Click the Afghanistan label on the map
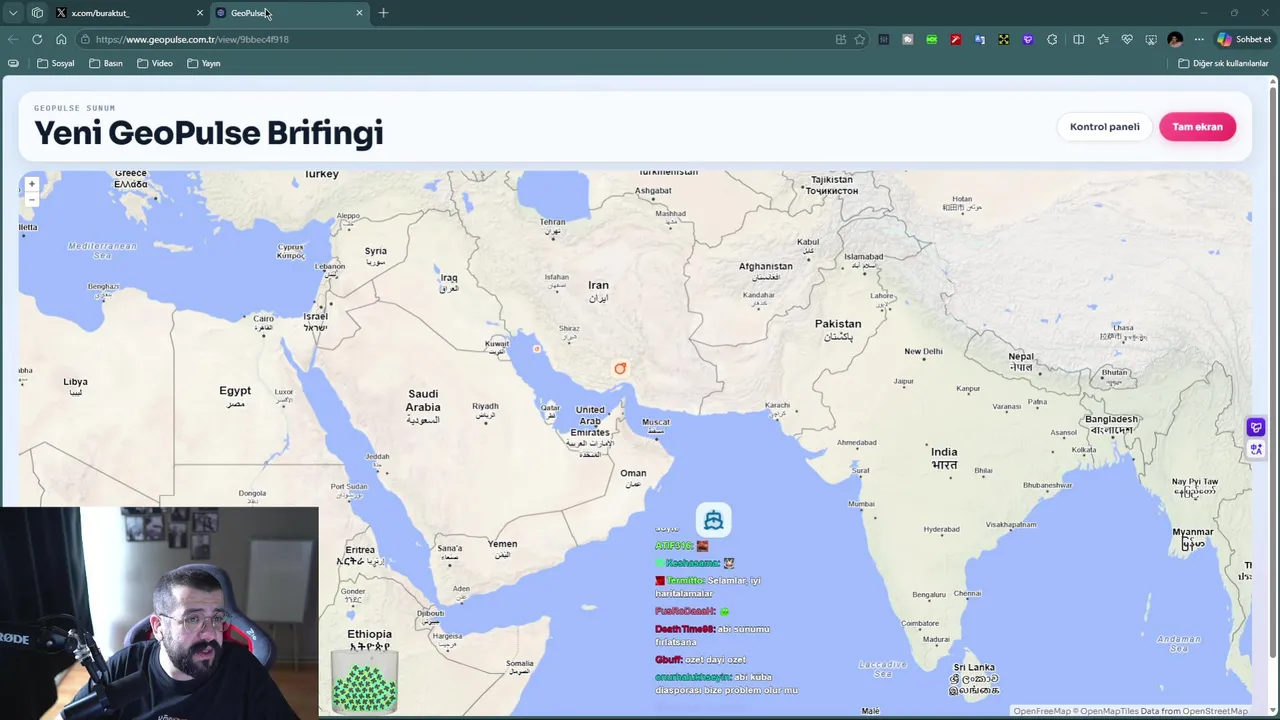 (765, 271)
